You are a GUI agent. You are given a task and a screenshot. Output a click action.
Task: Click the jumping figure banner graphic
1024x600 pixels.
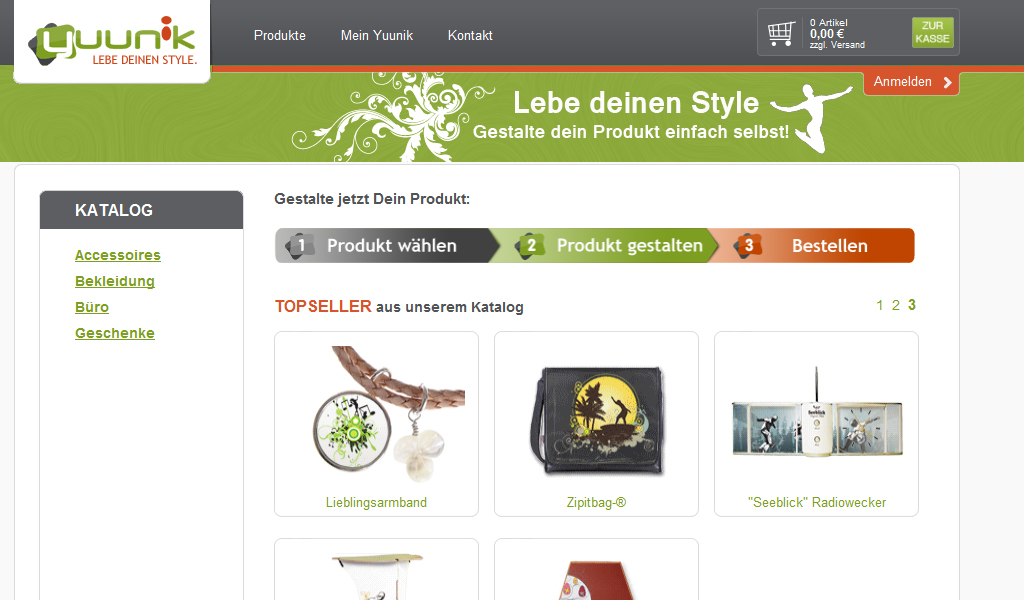point(812,117)
